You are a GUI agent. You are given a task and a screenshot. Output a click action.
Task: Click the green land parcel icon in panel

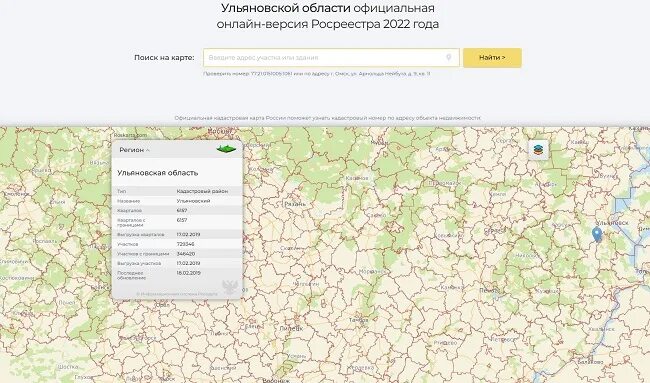[x=226, y=149]
